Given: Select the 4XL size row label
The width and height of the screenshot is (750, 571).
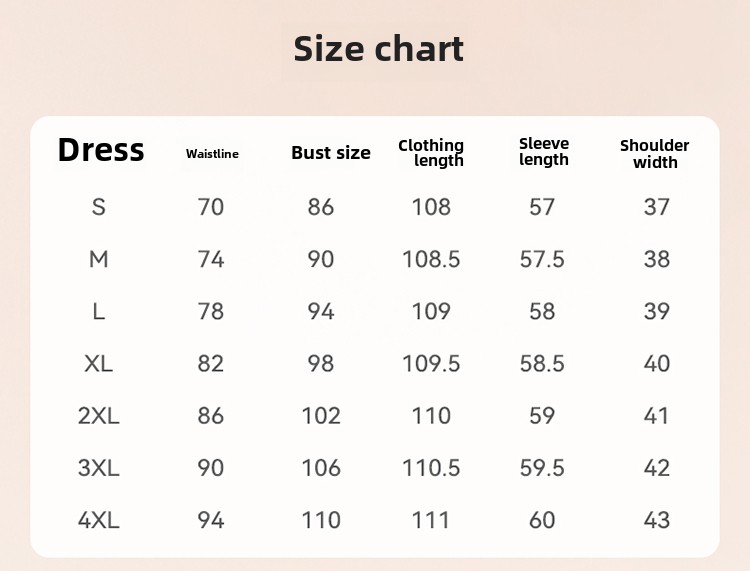Looking at the screenshot, I should (x=99, y=520).
